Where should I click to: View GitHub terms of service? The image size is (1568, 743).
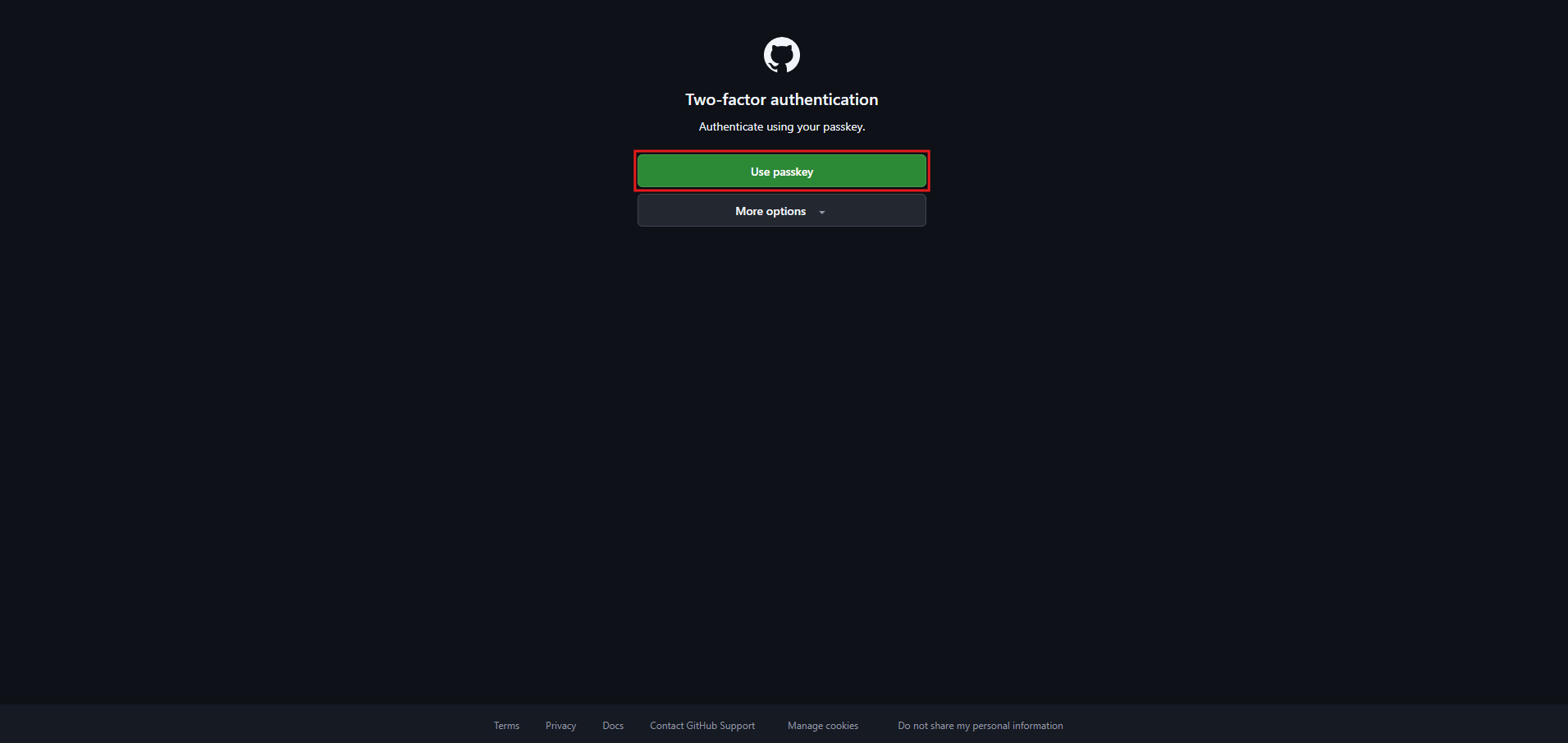(x=506, y=726)
